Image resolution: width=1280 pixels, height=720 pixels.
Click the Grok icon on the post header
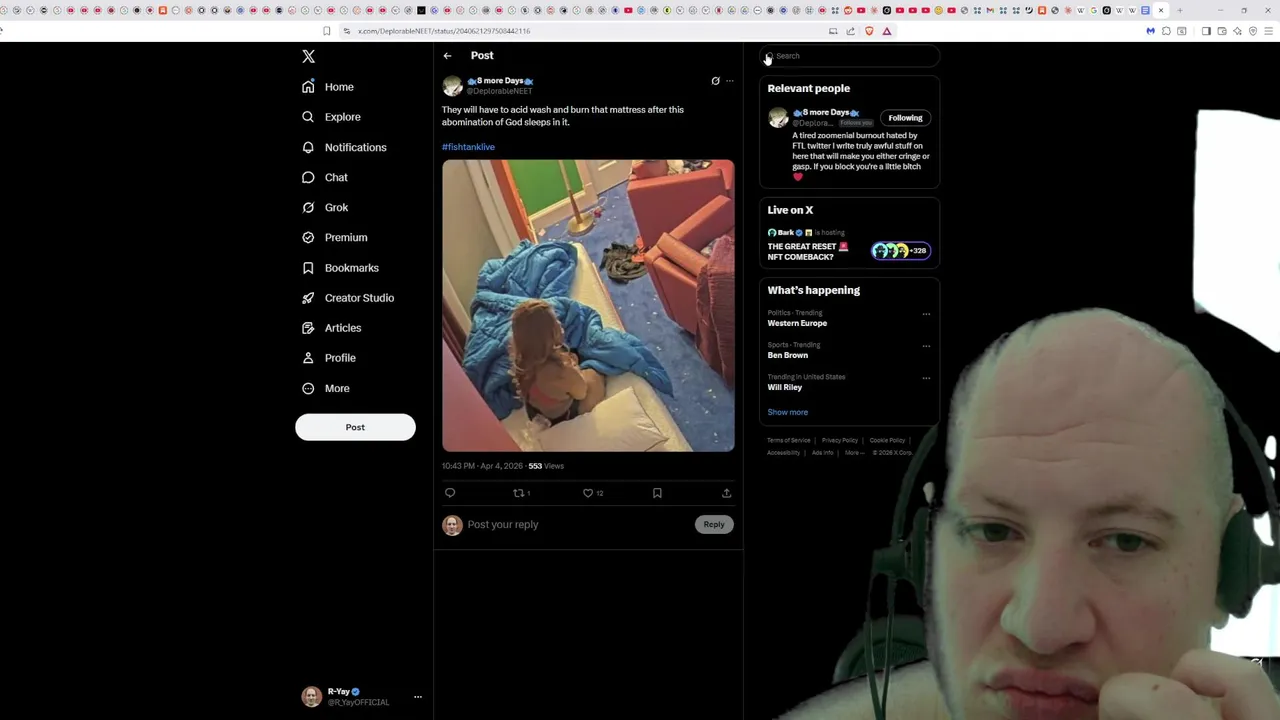click(715, 81)
